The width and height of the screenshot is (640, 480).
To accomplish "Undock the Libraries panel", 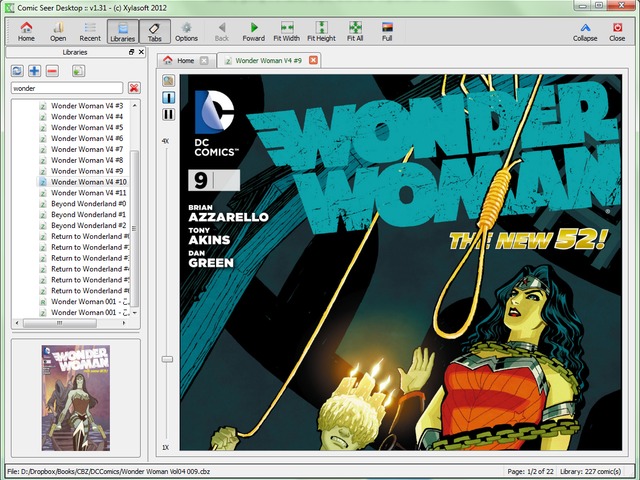I will 131,52.
